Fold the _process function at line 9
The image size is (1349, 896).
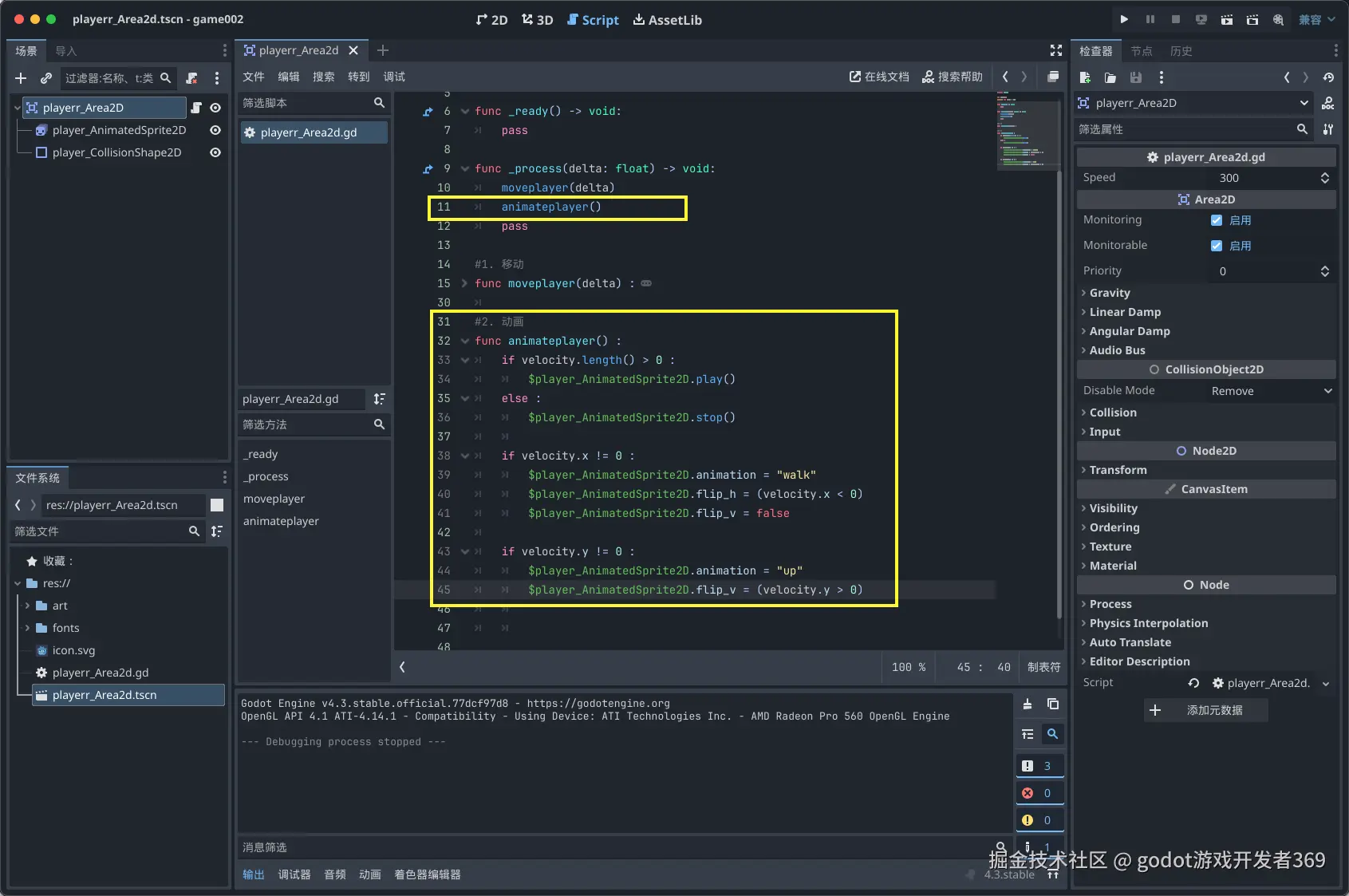point(465,168)
